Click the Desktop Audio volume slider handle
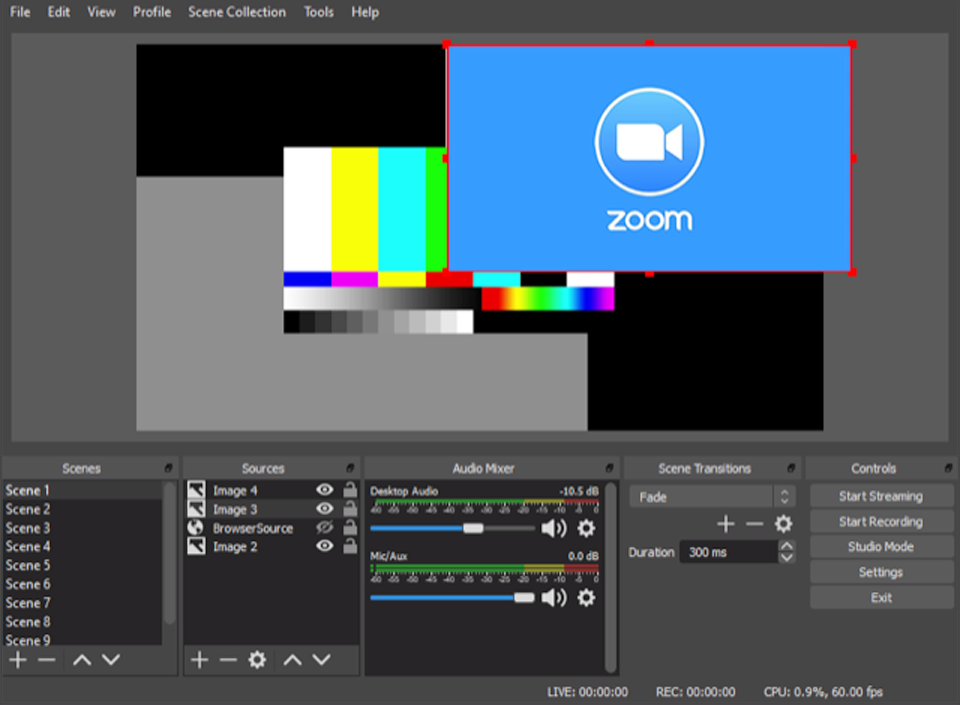The width and height of the screenshot is (960, 705). [x=473, y=528]
